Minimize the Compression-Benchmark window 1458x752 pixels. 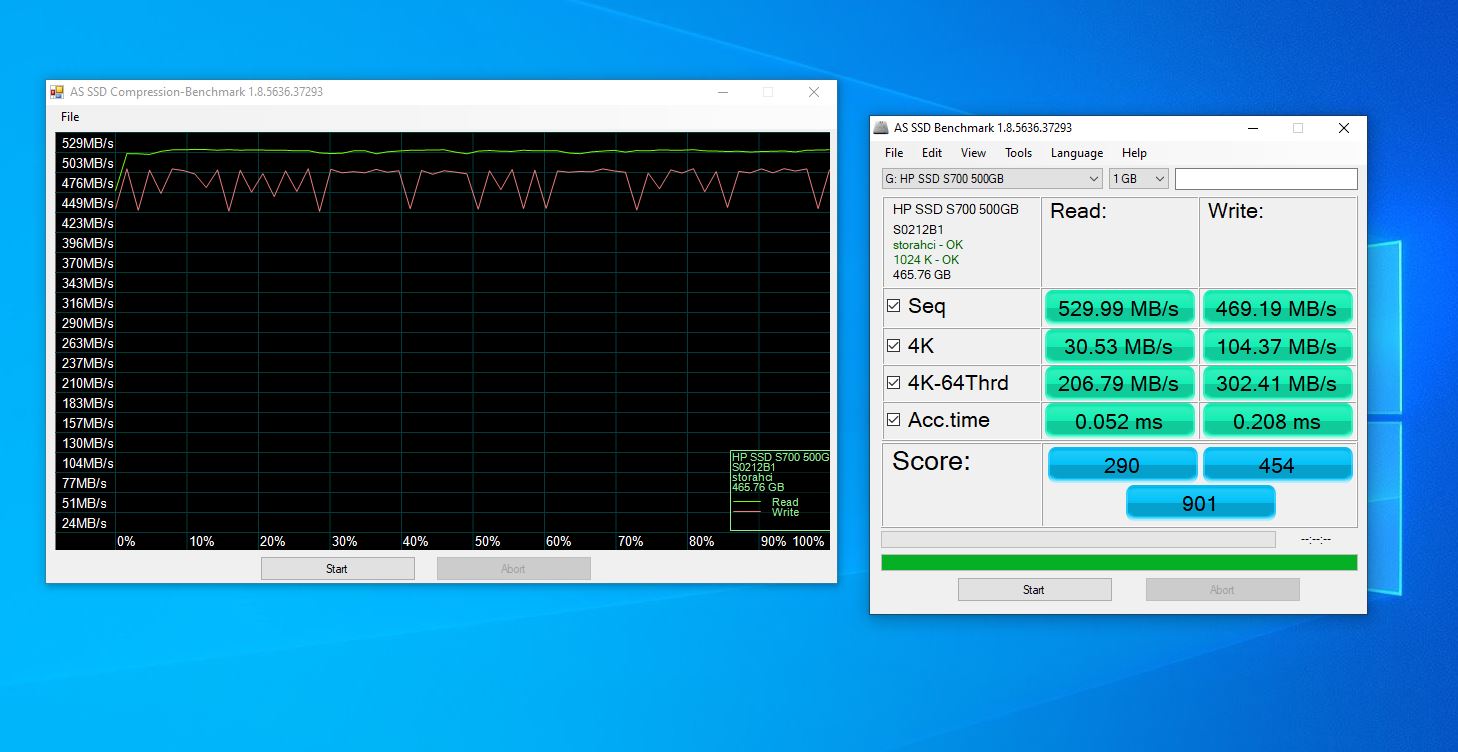point(722,92)
